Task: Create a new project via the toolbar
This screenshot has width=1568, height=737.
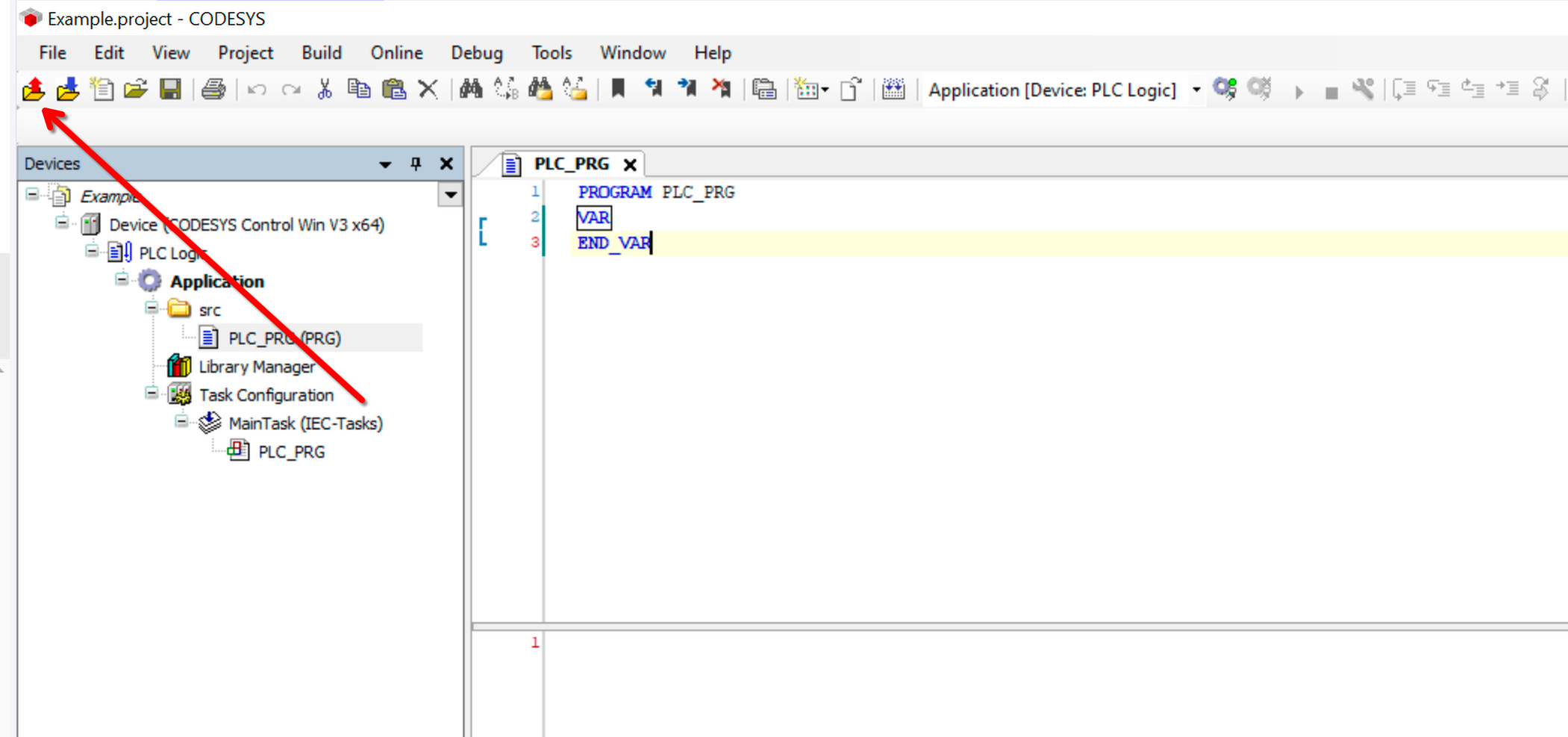Action: click(x=102, y=90)
